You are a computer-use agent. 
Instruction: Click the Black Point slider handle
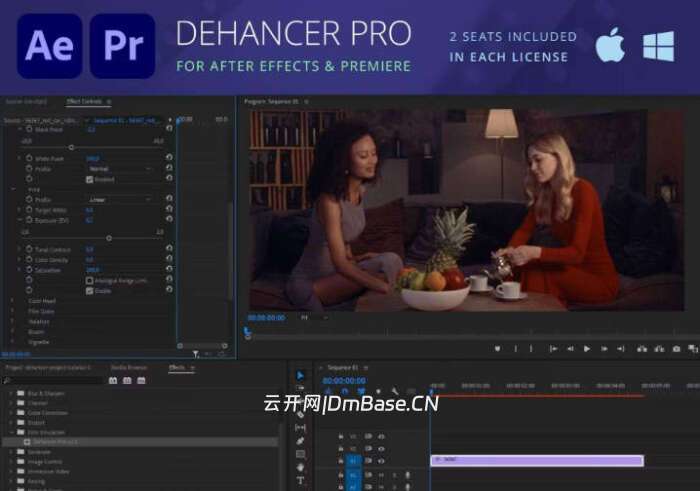[x=71, y=147]
